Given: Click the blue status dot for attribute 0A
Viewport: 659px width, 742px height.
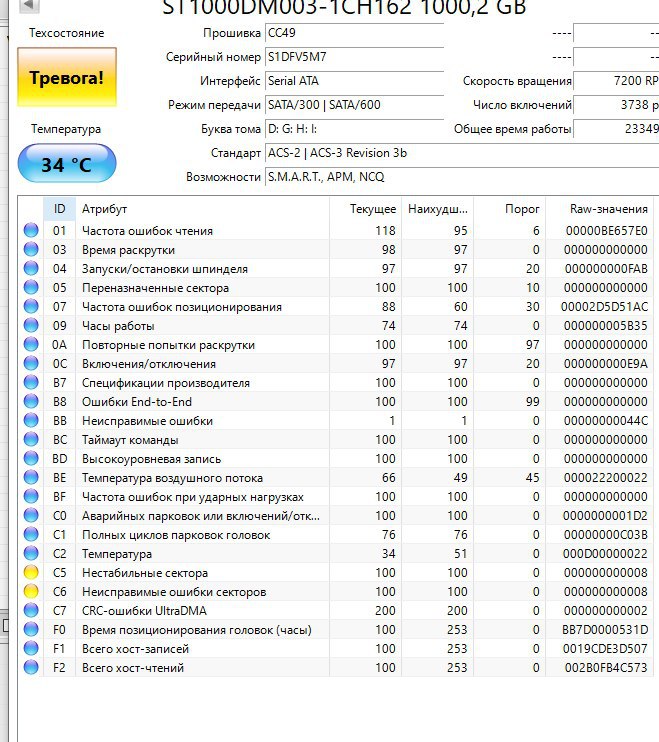Looking at the screenshot, I should coord(31,344).
